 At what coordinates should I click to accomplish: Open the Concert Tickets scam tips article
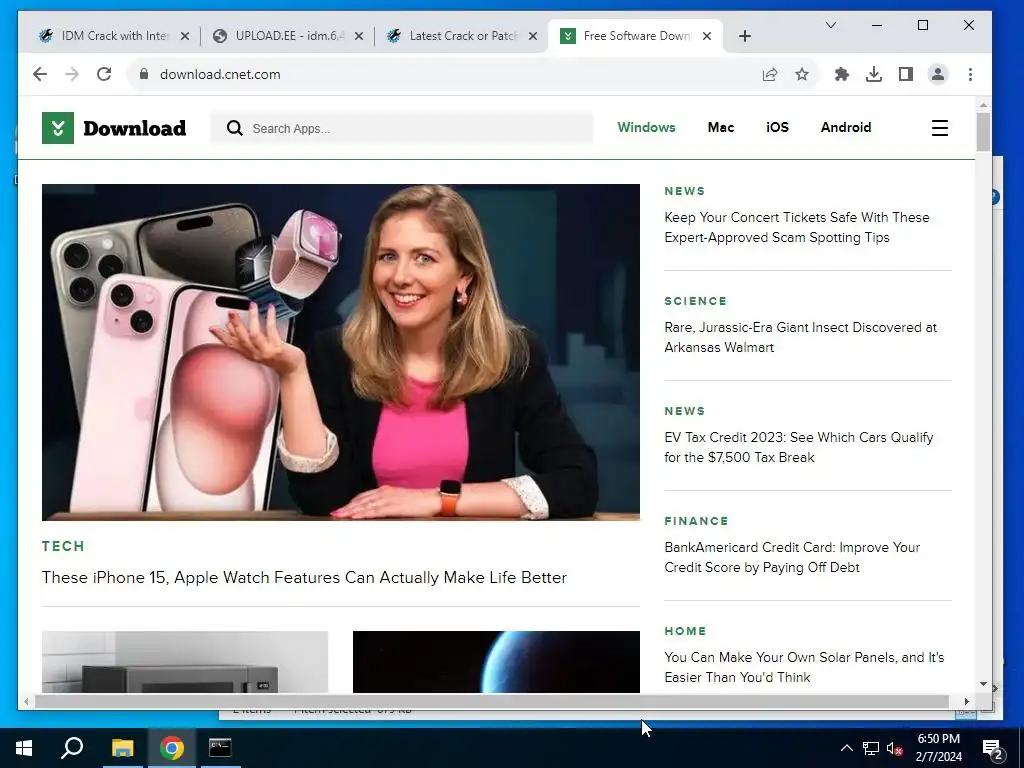797,227
